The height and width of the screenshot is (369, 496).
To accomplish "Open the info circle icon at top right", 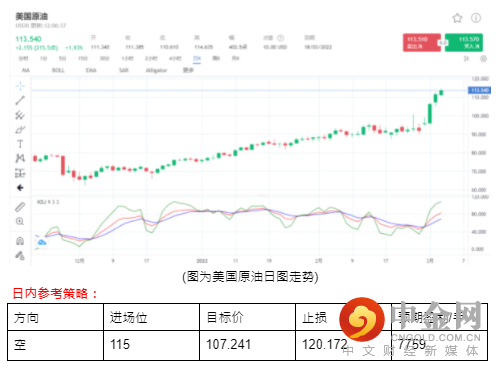I will pos(476,18).
